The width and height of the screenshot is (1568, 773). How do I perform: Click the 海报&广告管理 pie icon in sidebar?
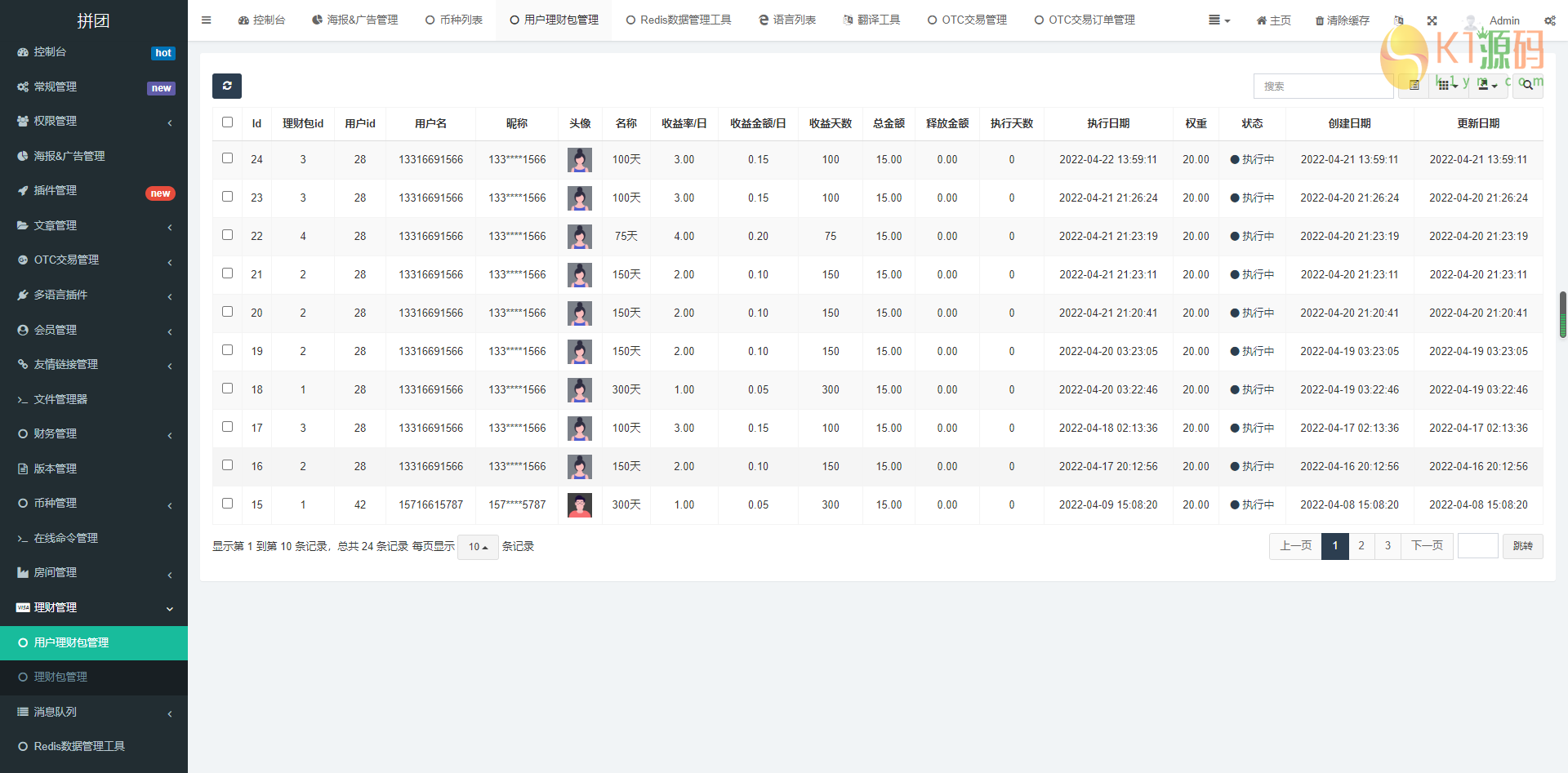pos(23,156)
